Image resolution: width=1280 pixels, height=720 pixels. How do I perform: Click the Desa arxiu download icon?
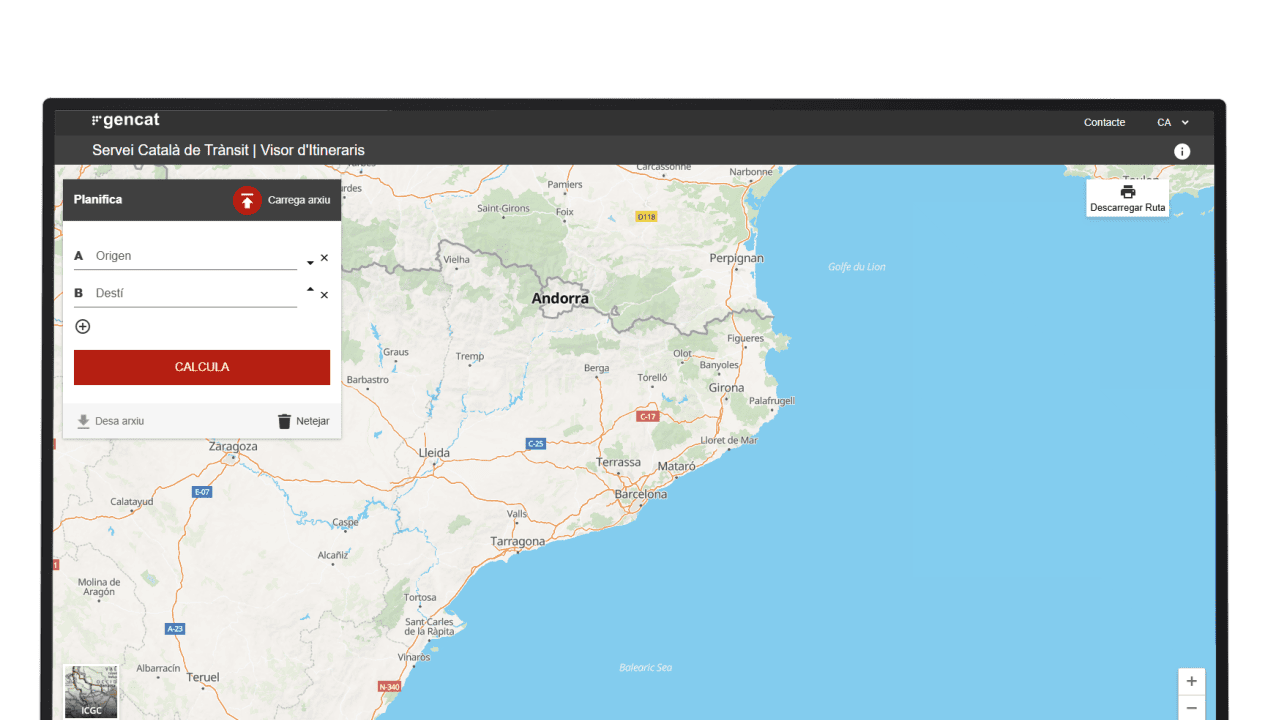tap(84, 421)
